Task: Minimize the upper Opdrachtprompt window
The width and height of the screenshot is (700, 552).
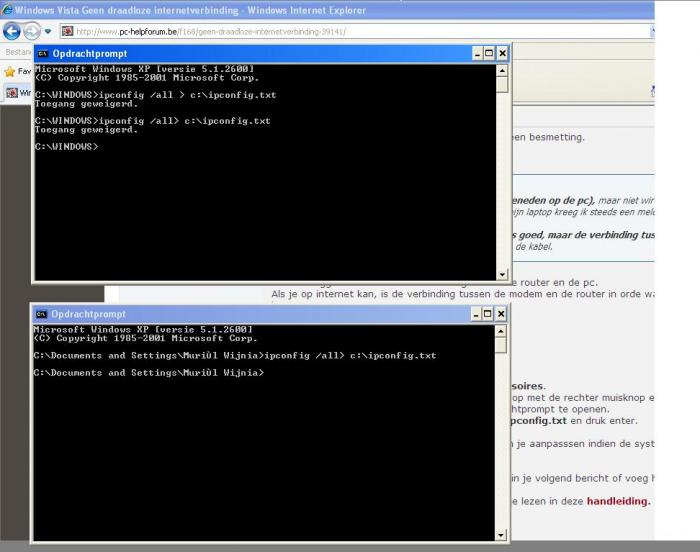Action: 477,54
